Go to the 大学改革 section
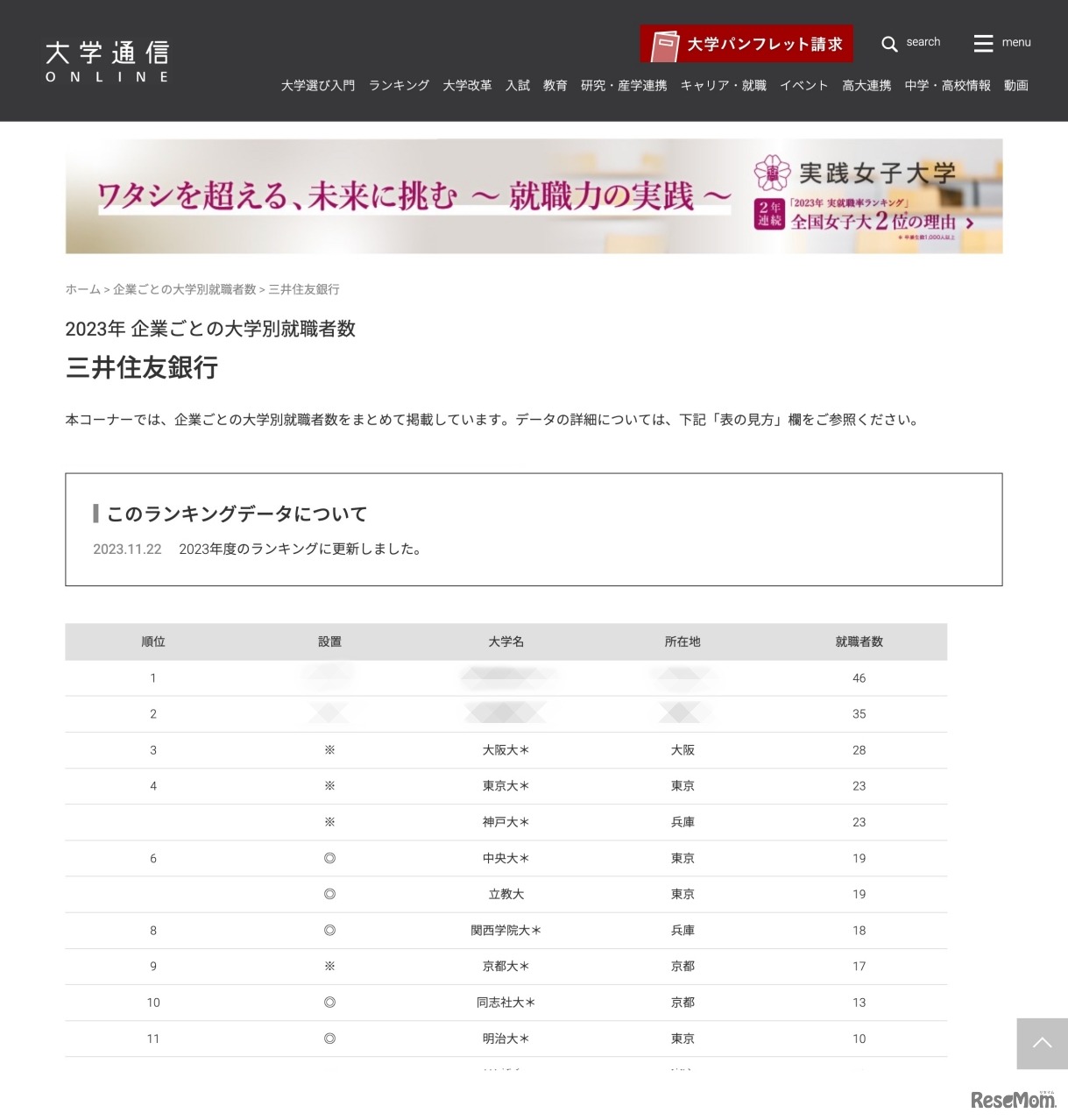The width and height of the screenshot is (1068, 1120). (467, 86)
